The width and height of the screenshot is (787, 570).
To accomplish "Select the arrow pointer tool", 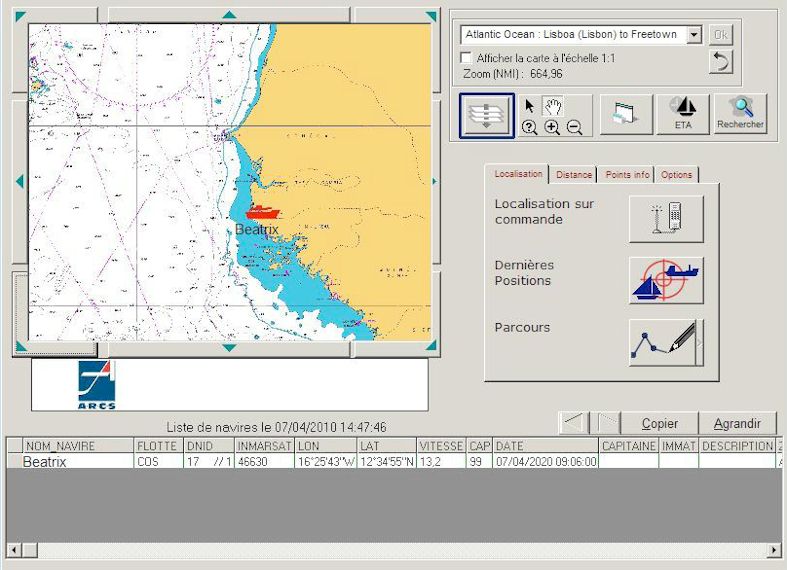I will click(530, 106).
